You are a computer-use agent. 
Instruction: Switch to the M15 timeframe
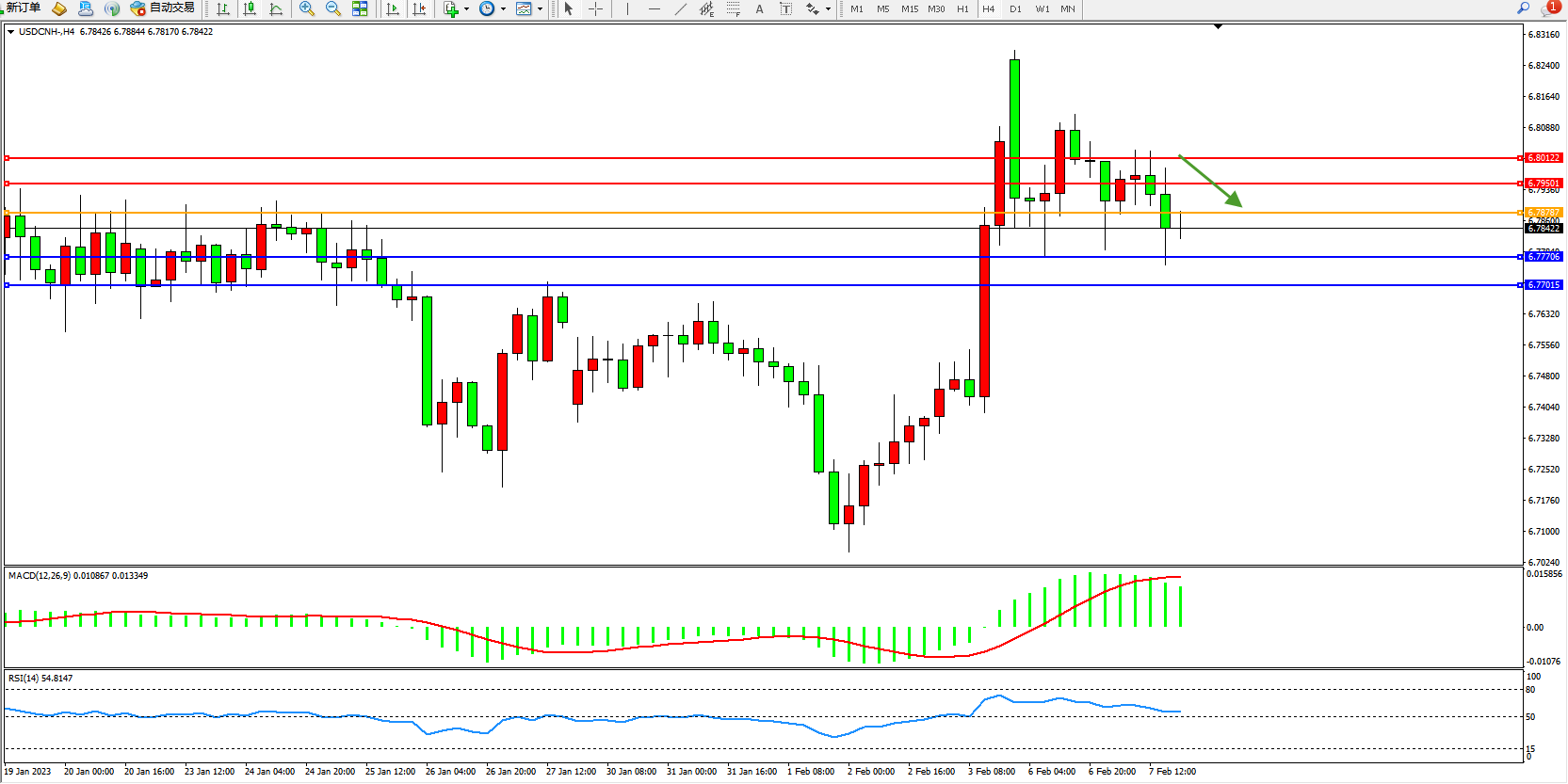(909, 8)
